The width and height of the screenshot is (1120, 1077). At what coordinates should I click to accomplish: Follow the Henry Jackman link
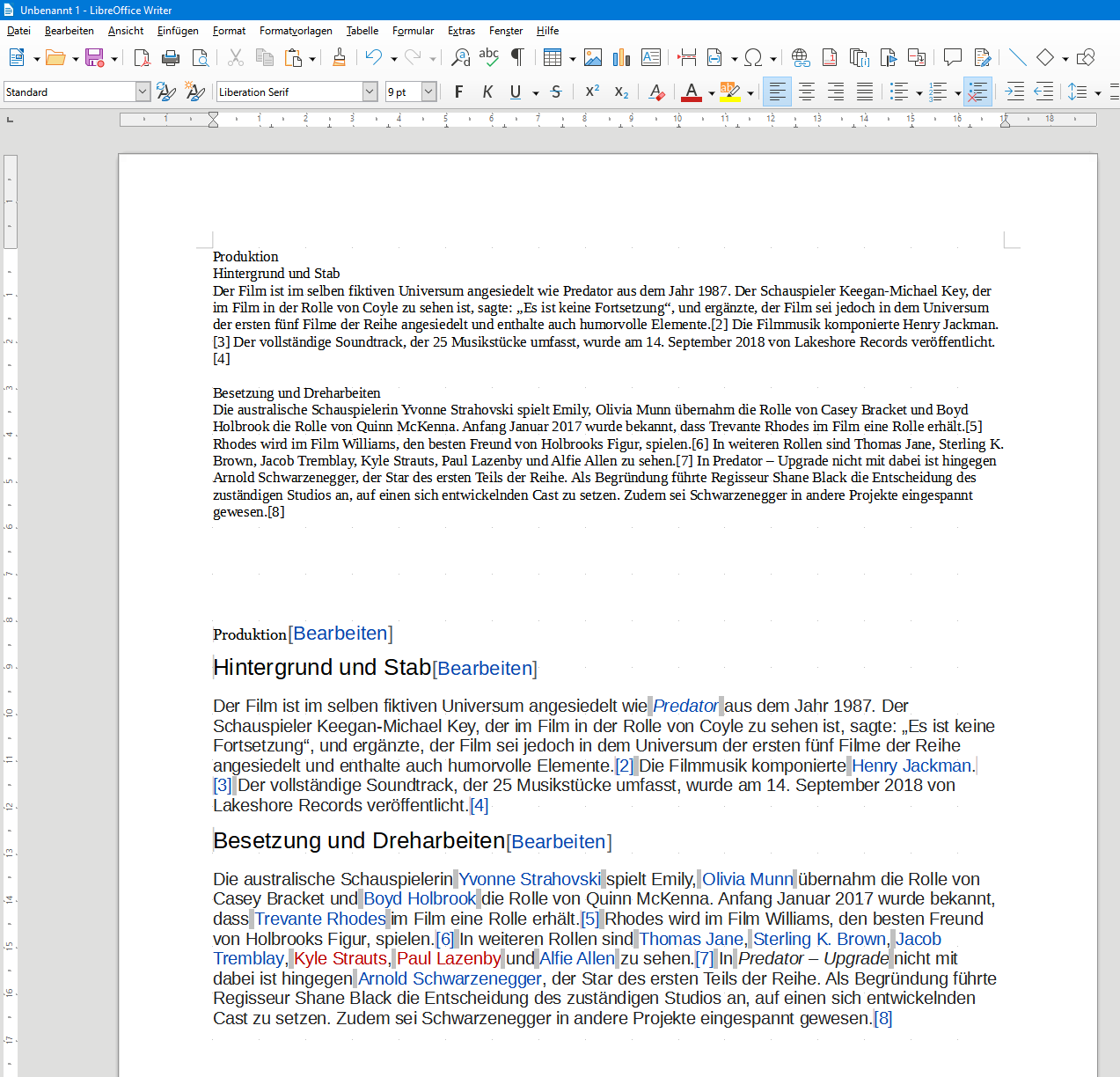tap(911, 766)
